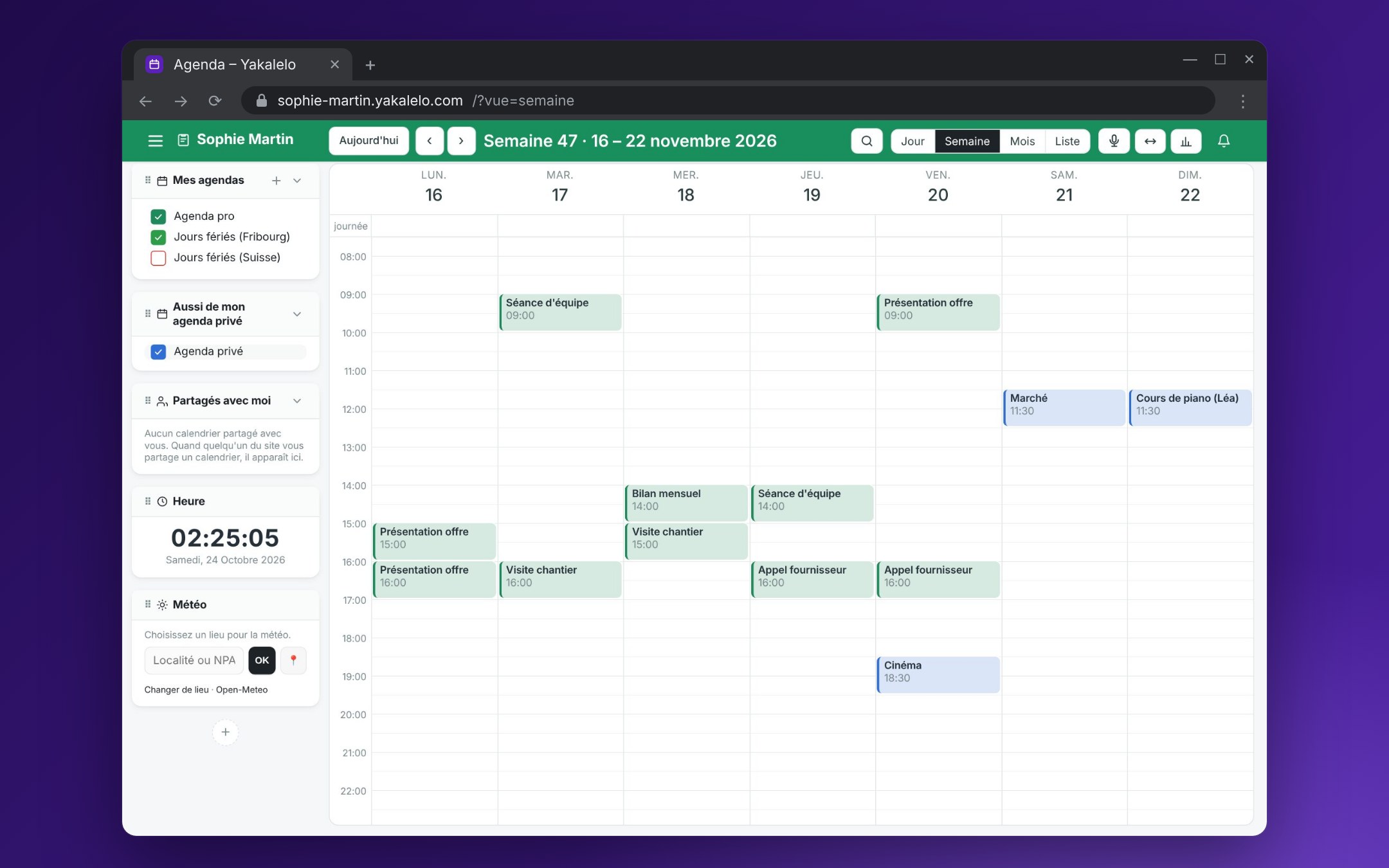This screenshot has height=868, width=1389.
Task: Open Tuesday's Séance d'équipe at 09:00
Action: tap(559, 312)
